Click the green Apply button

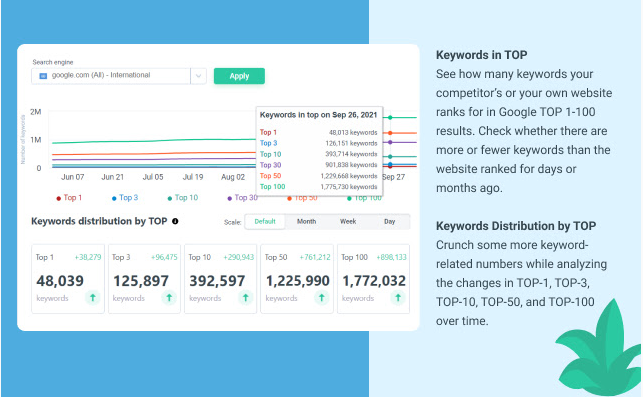pos(239,76)
